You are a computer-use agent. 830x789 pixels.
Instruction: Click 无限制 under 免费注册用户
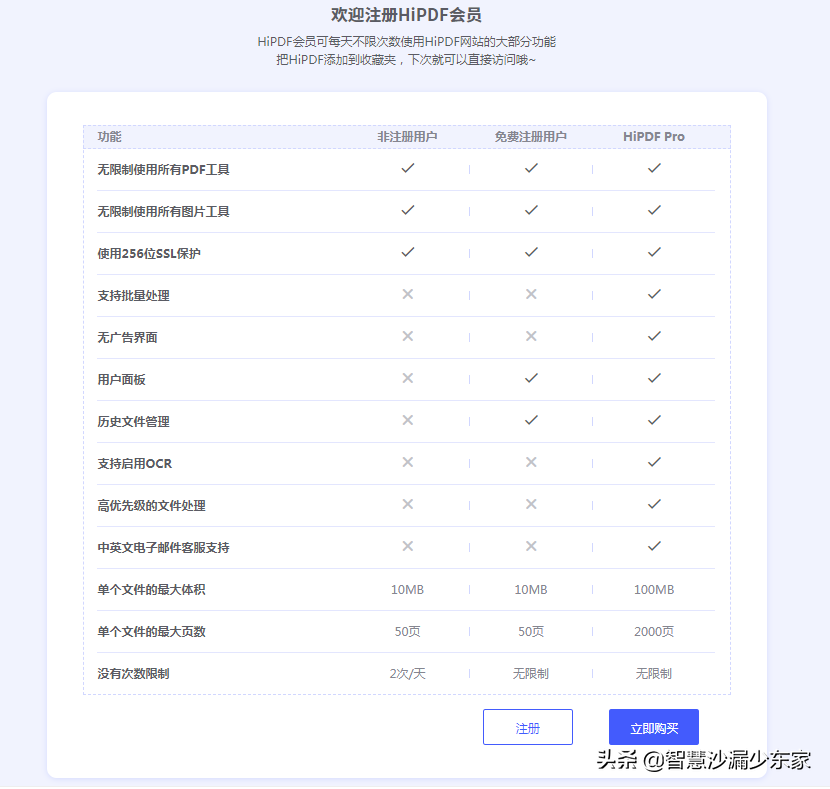pos(531,674)
